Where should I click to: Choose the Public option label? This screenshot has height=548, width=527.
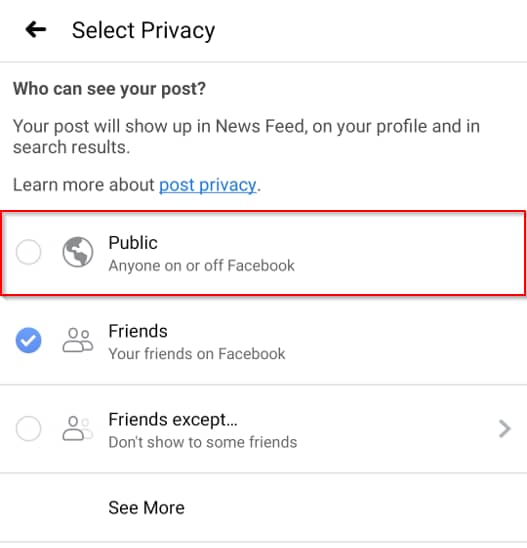[133, 243]
